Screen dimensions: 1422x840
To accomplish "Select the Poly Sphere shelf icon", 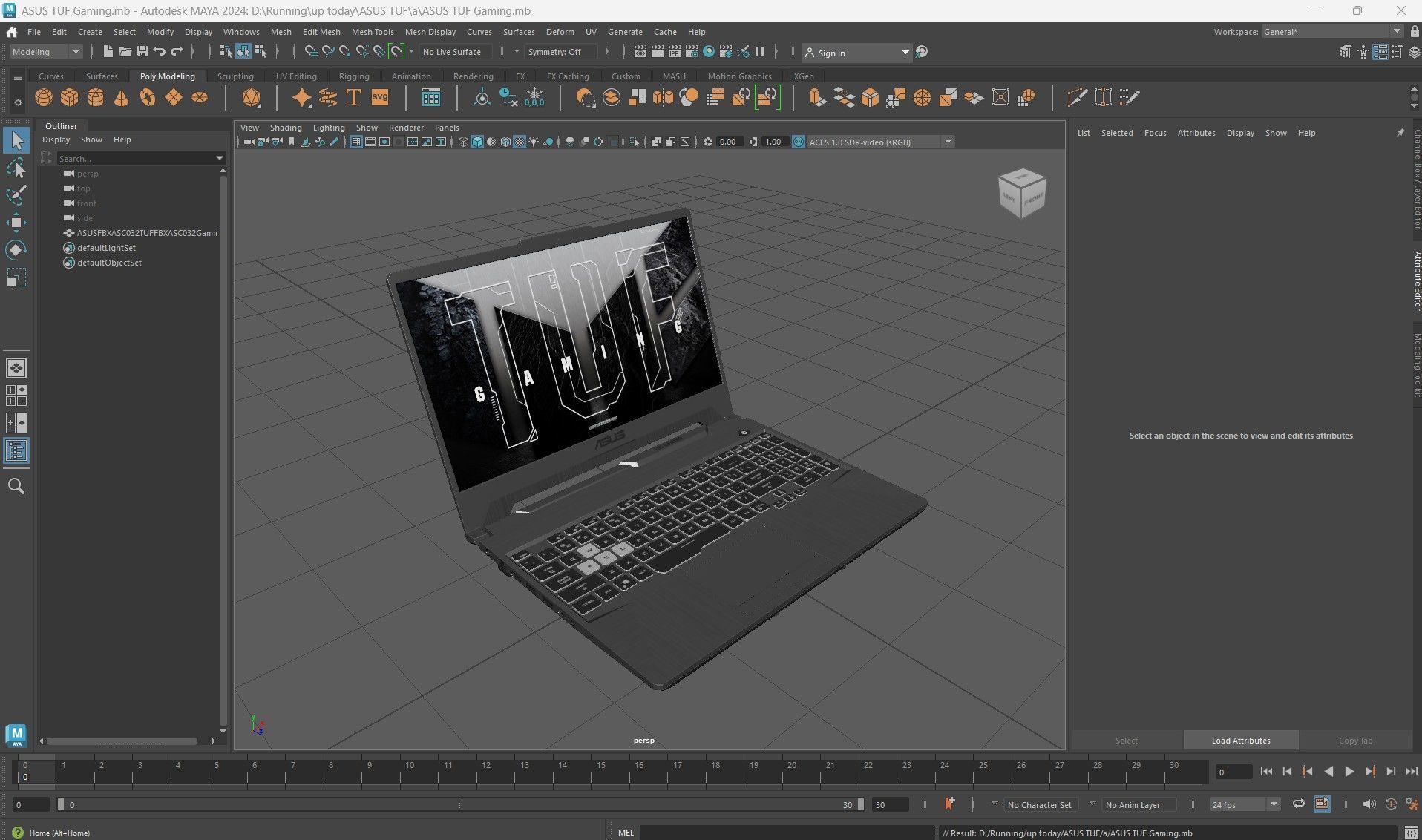I will click(x=44, y=97).
